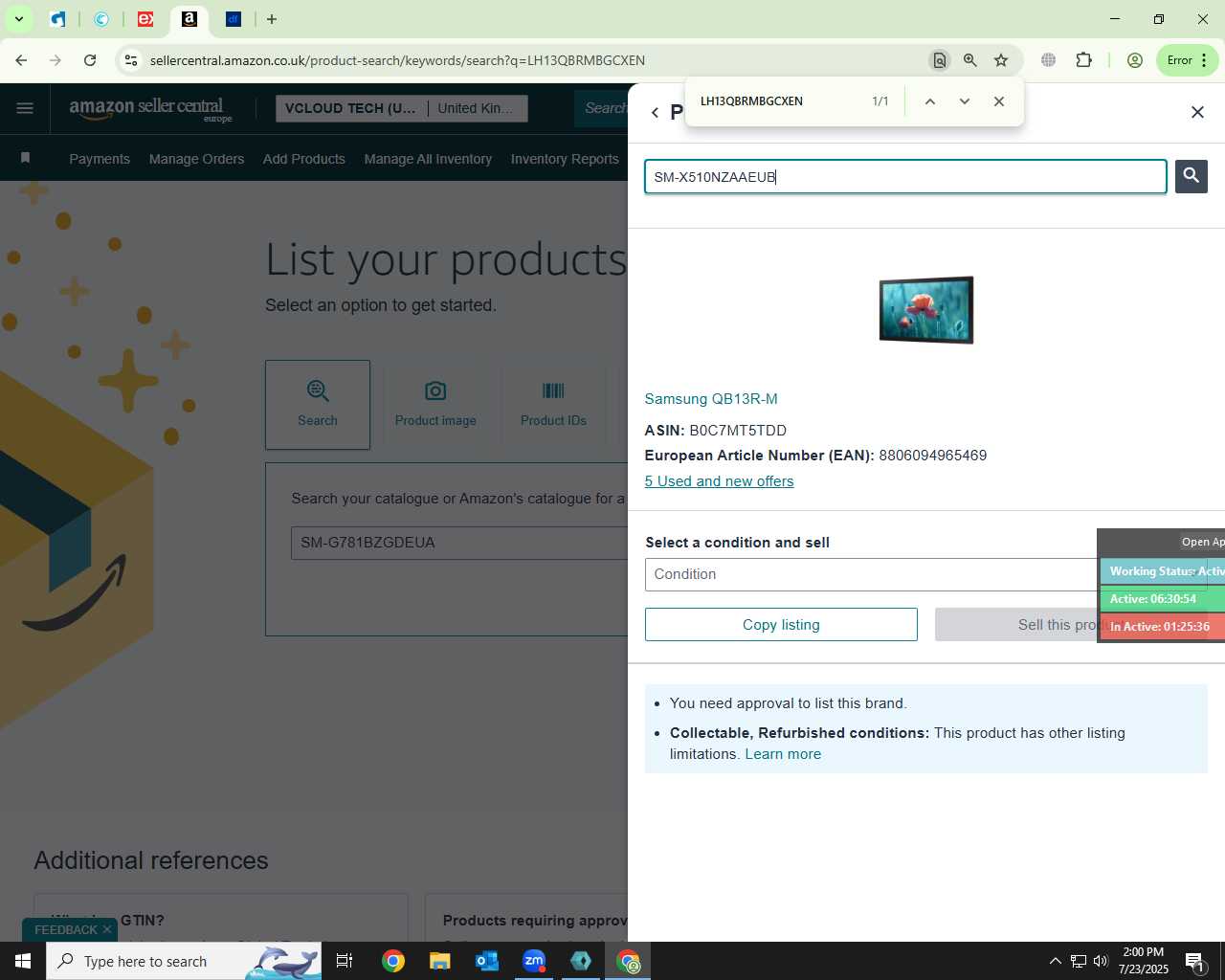
Task: Navigate back in browser
Action: tap(21, 60)
